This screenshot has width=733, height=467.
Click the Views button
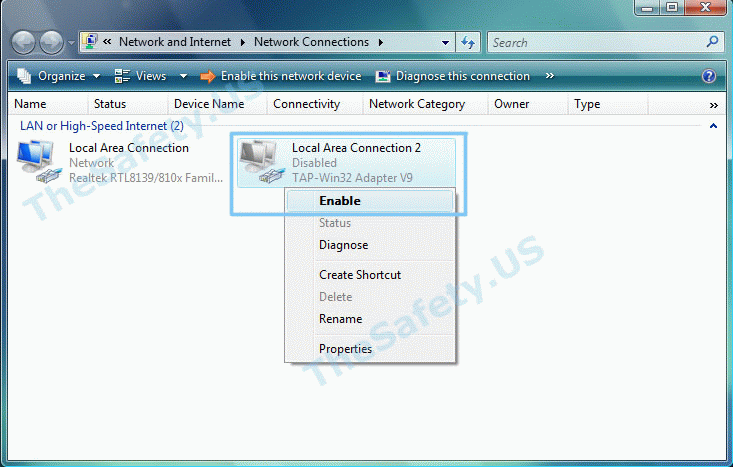click(x=141, y=76)
